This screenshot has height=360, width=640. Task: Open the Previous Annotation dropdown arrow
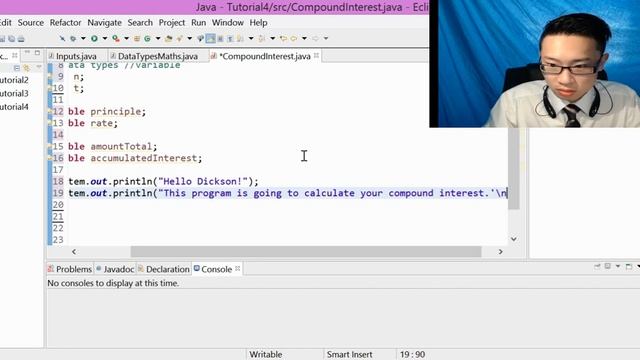(273, 38)
